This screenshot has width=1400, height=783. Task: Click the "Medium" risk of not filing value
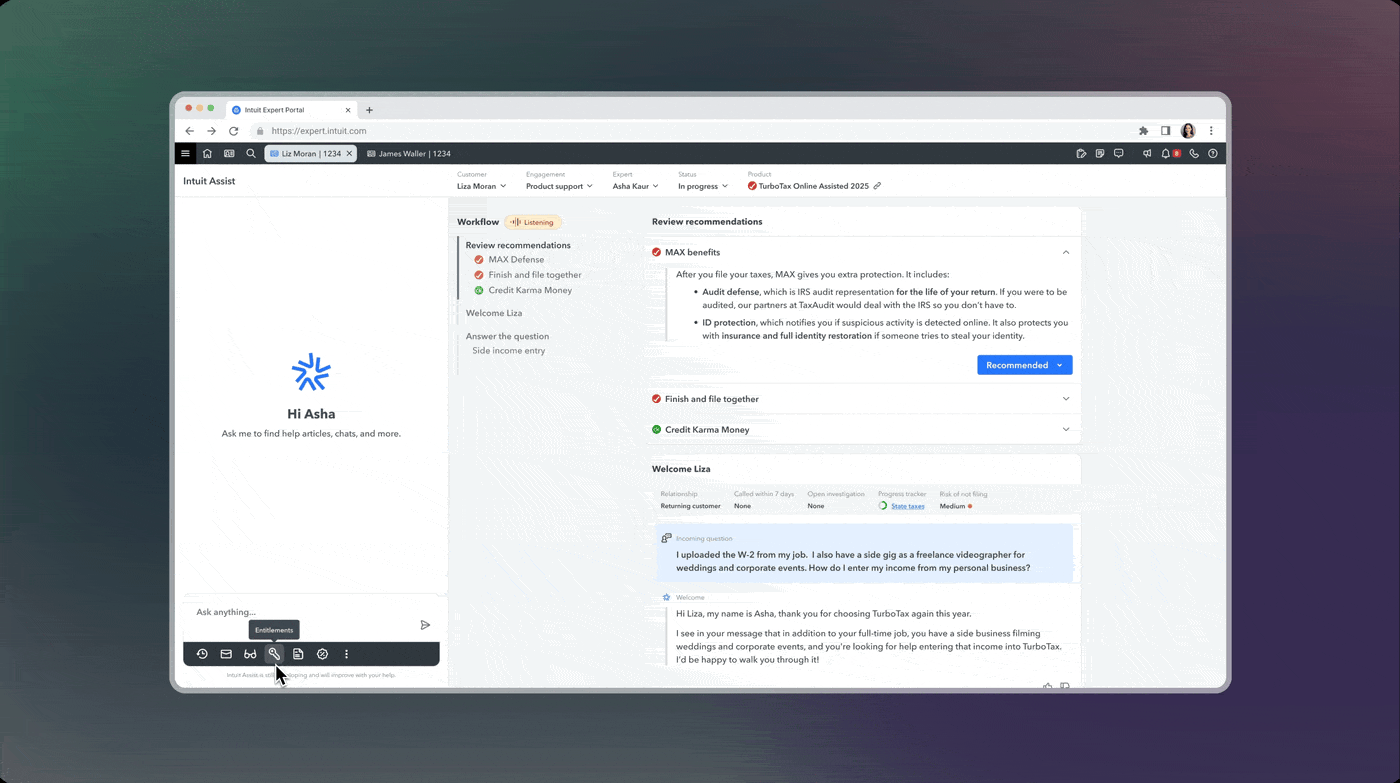(953, 506)
